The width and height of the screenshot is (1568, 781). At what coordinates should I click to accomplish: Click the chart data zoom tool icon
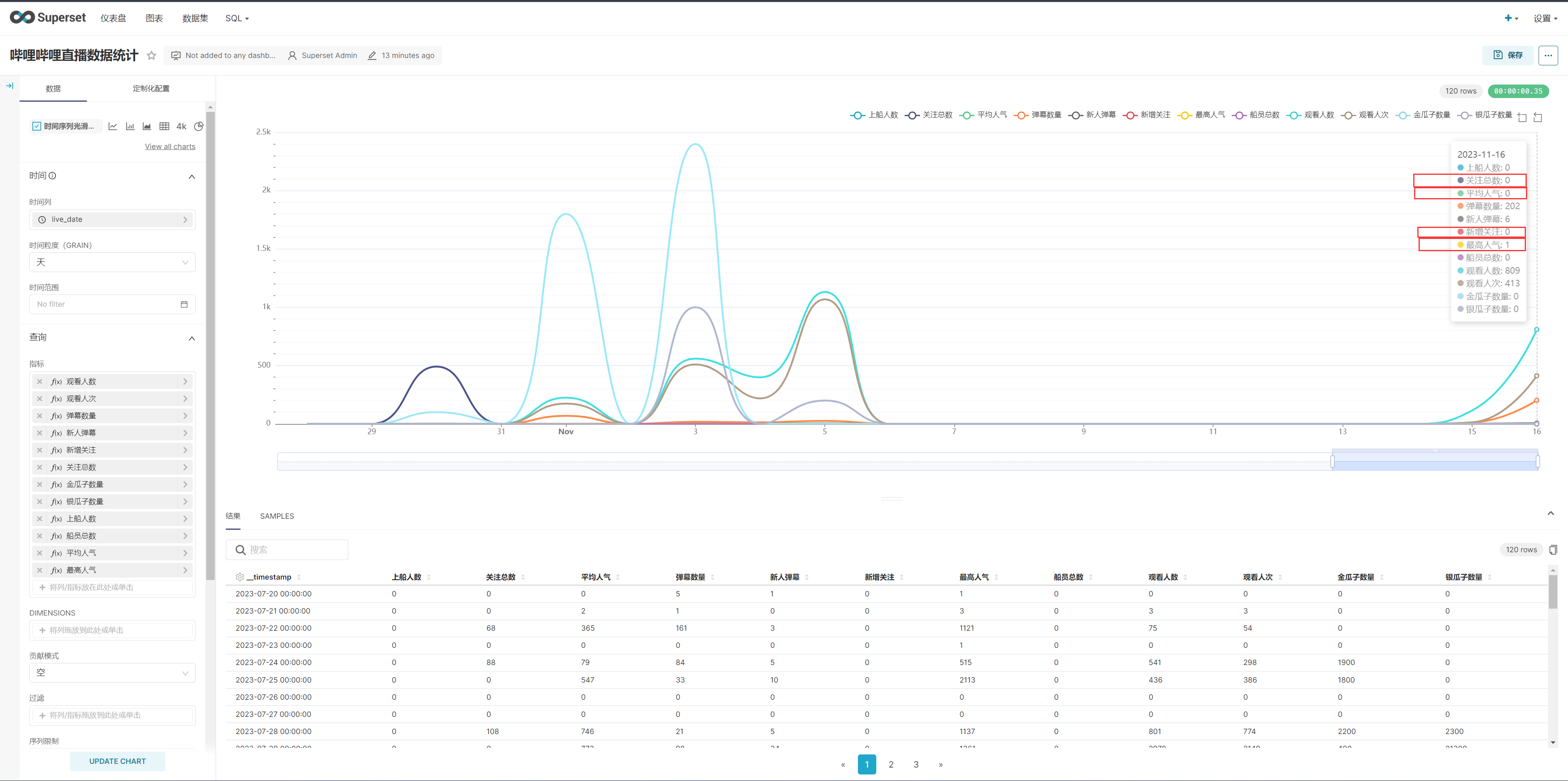click(x=1522, y=117)
